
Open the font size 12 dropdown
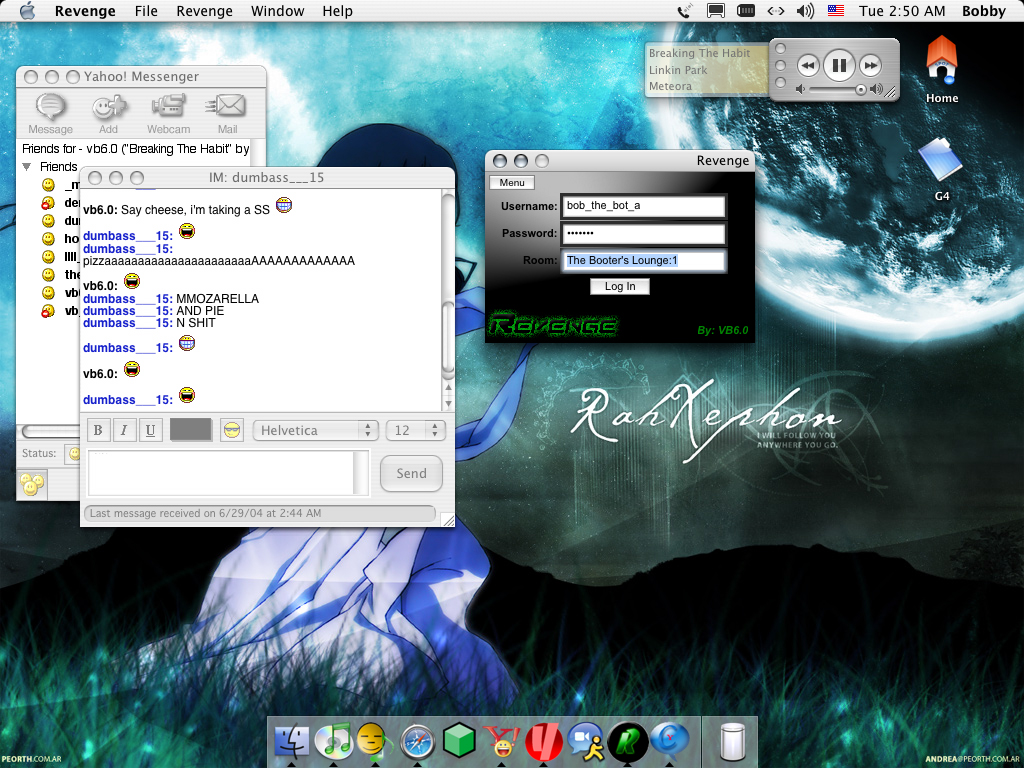click(415, 430)
